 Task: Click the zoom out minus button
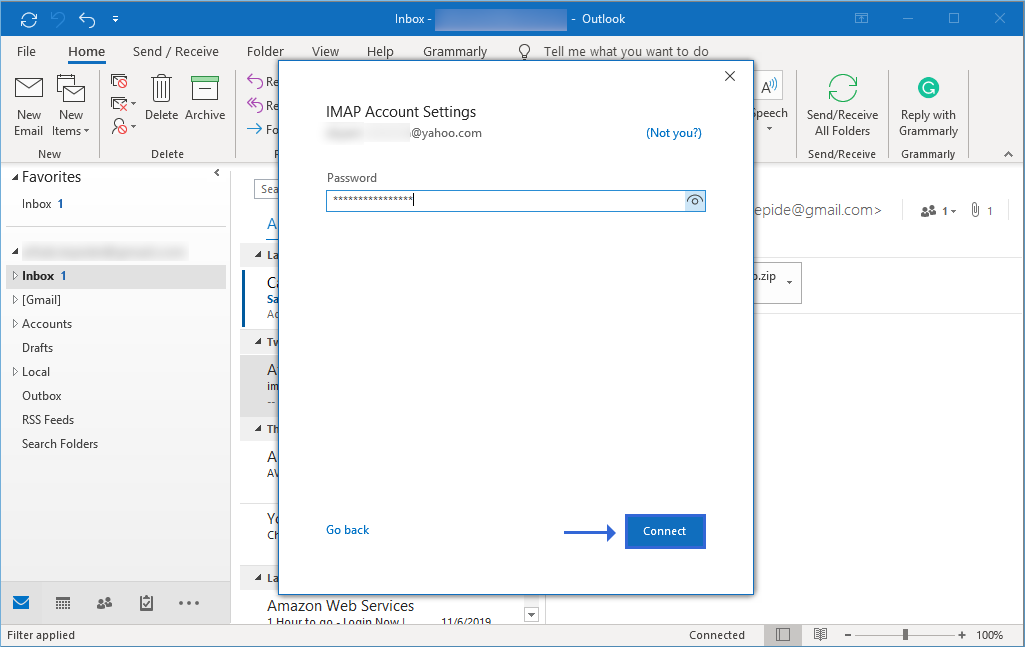pyautogui.click(x=848, y=635)
